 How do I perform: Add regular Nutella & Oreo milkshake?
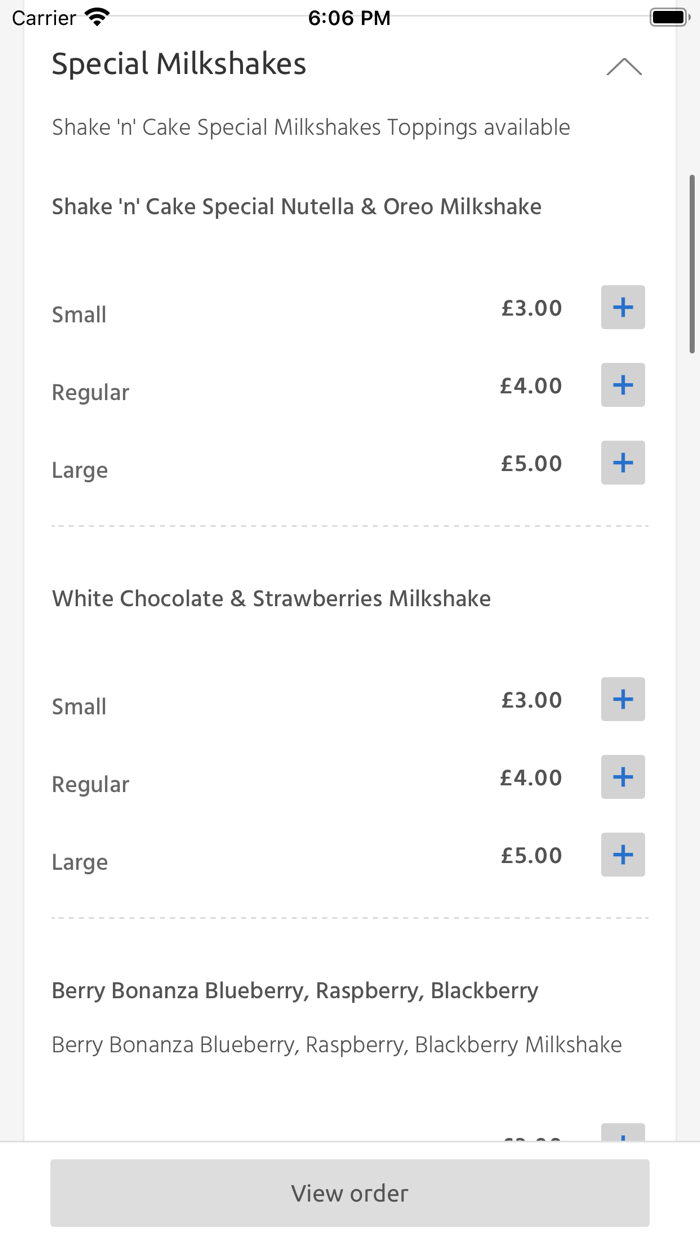[622, 384]
